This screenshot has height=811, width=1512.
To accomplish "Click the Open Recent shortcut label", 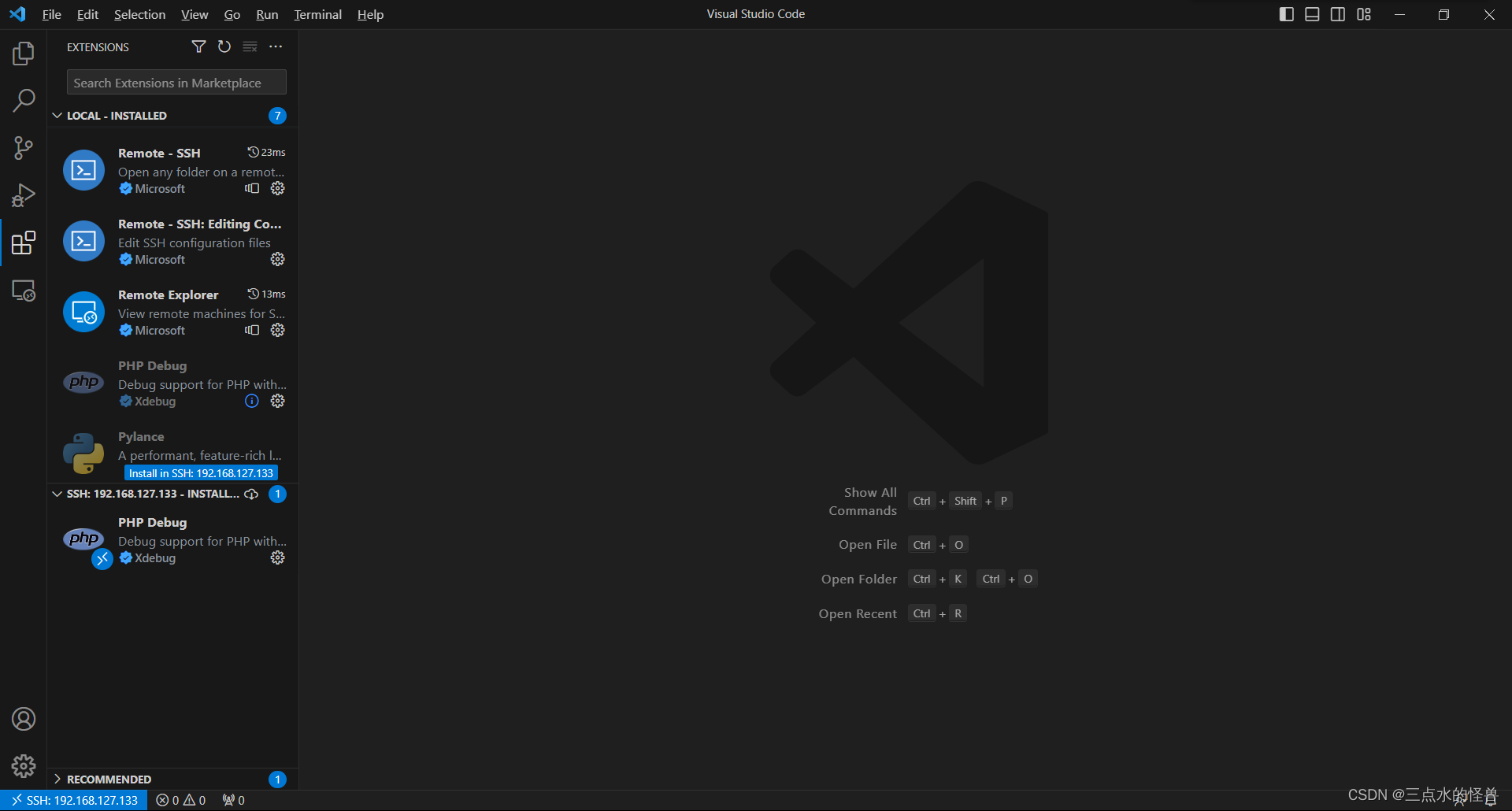I will pyautogui.click(x=858, y=613).
